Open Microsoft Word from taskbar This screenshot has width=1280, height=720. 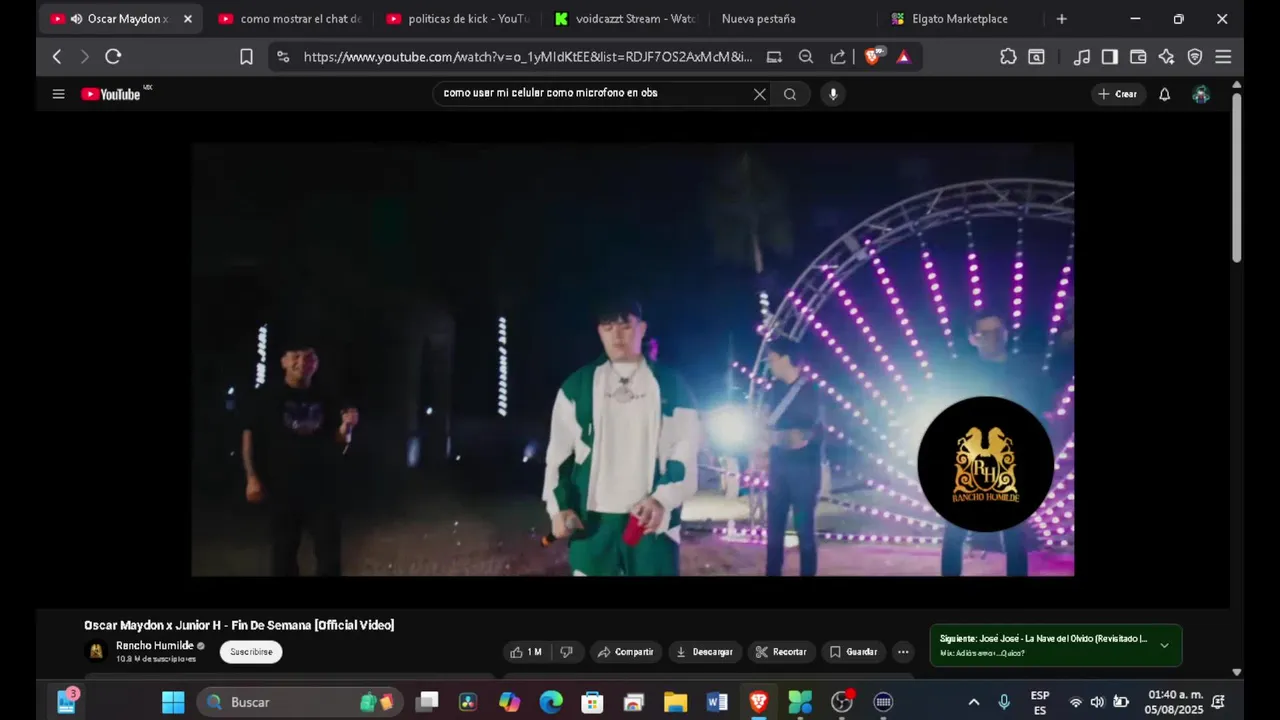click(x=717, y=702)
